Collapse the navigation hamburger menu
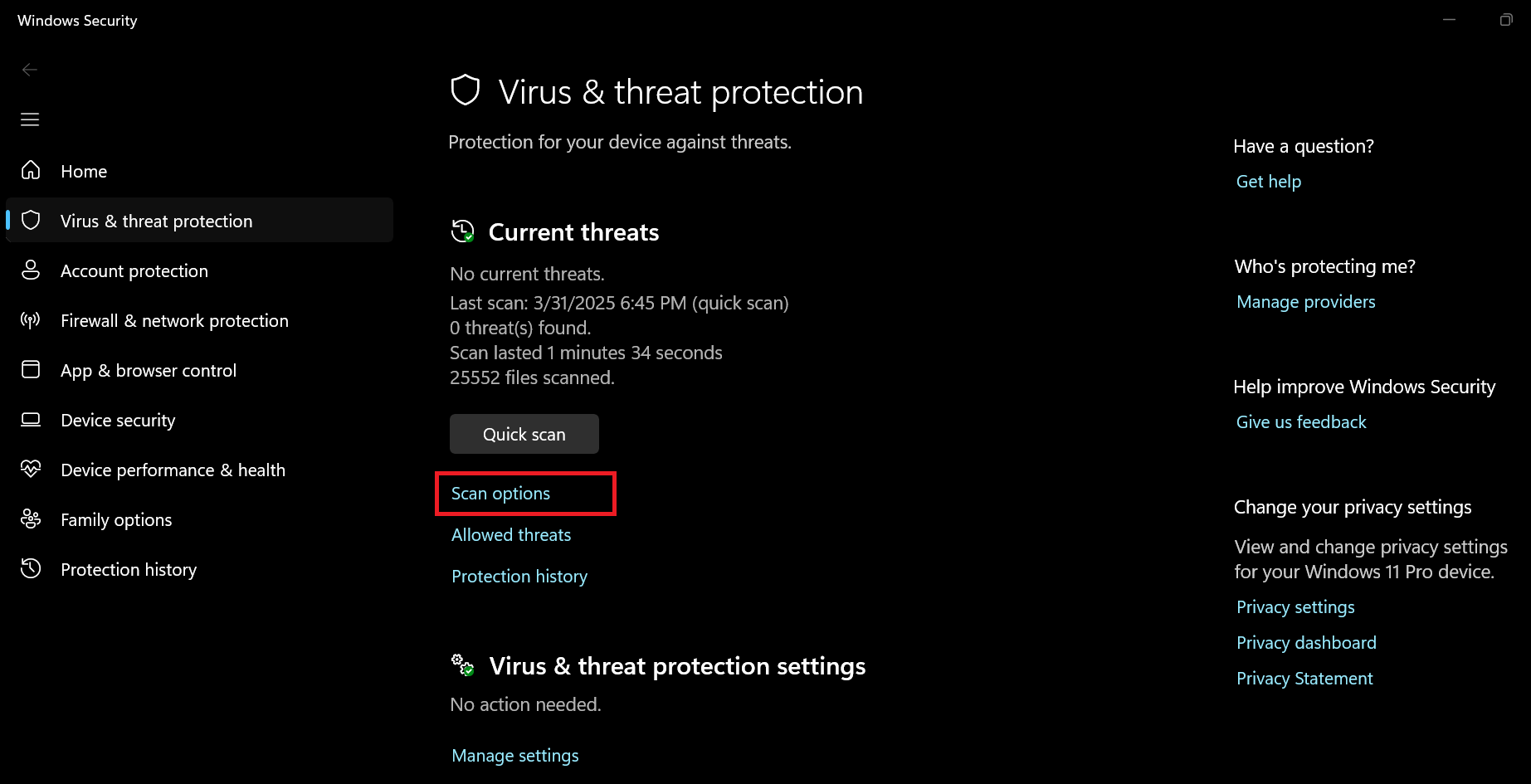The height and width of the screenshot is (784, 1531). click(x=30, y=119)
